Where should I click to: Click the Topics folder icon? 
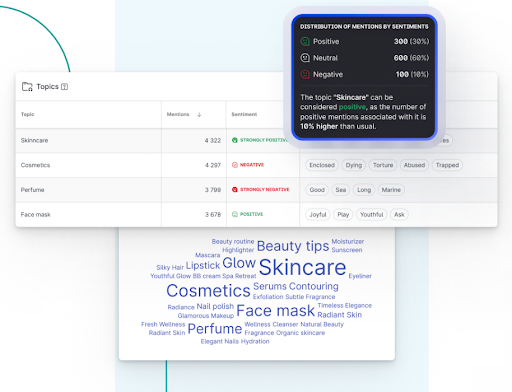[x=27, y=87]
